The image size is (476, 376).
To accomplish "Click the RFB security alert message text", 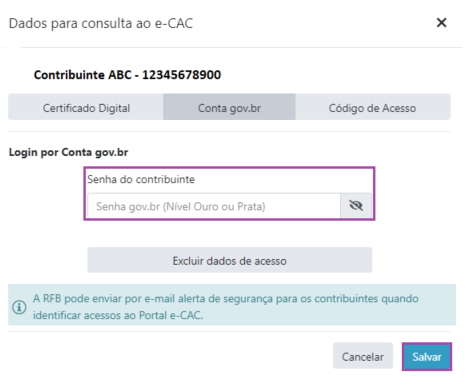I will click(226, 307).
